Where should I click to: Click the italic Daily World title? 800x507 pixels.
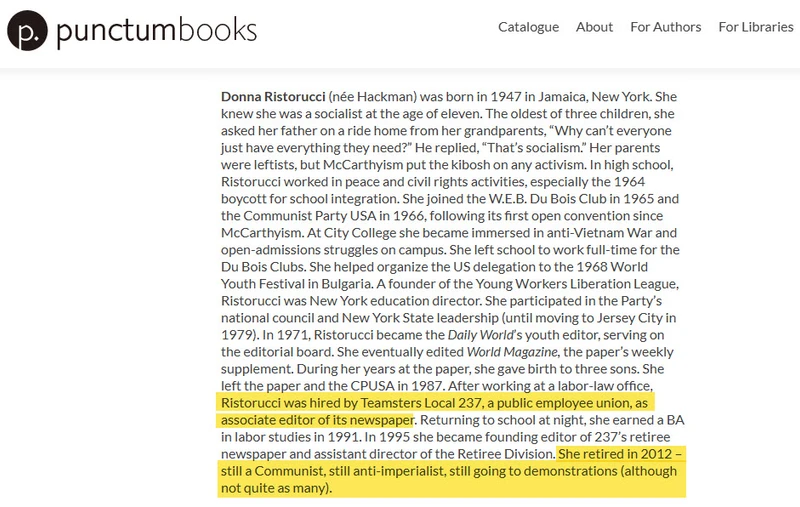coord(480,335)
